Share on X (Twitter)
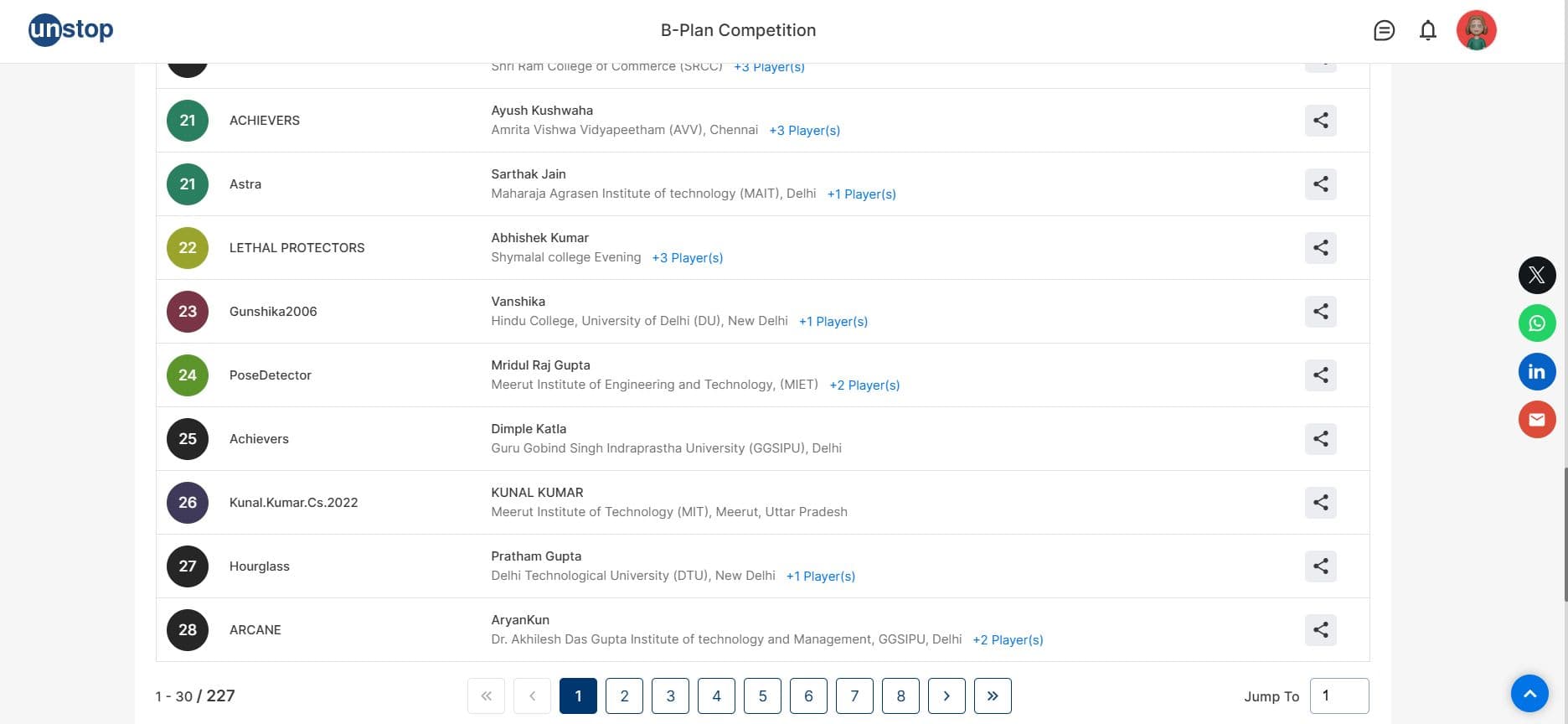 click(x=1536, y=275)
